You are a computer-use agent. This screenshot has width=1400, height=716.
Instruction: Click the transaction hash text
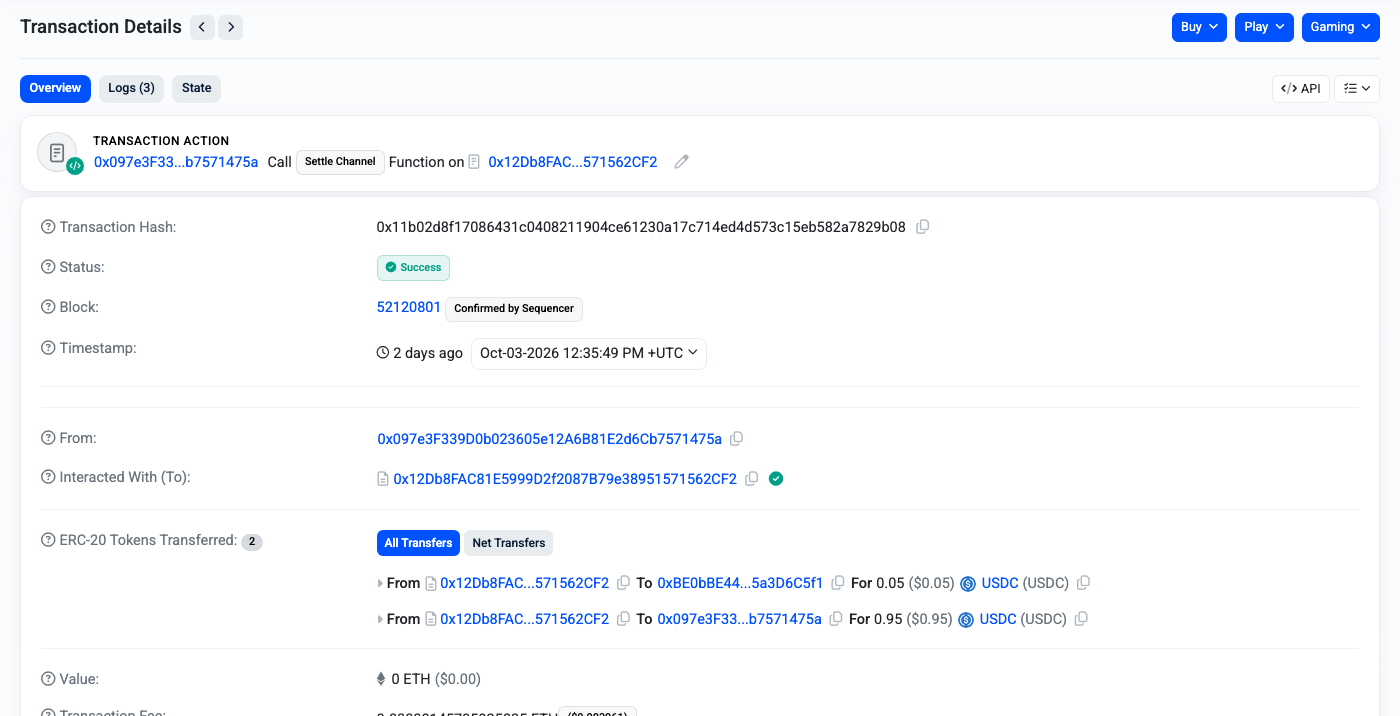coord(641,227)
